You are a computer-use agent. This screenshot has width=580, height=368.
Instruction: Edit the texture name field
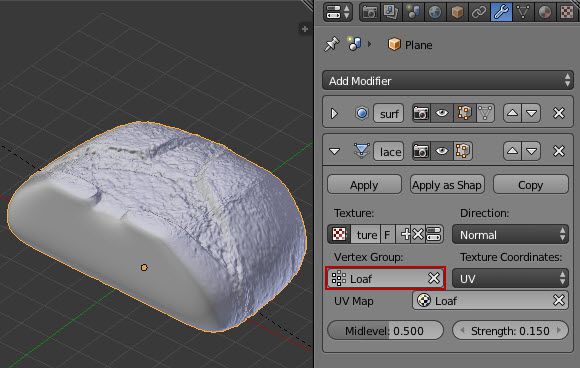pos(365,234)
